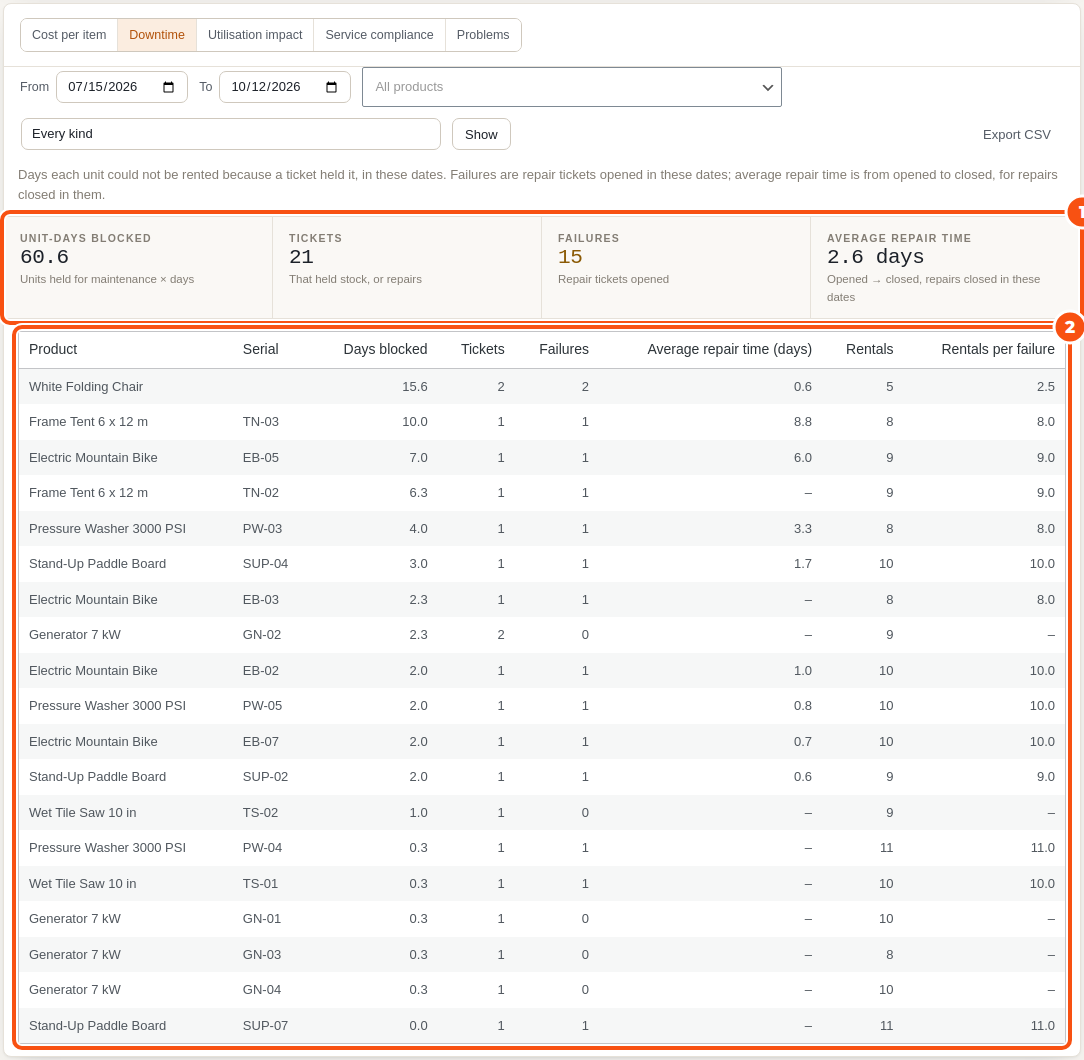
Task: Click serial SUP-02 in the table
Action: (x=265, y=777)
